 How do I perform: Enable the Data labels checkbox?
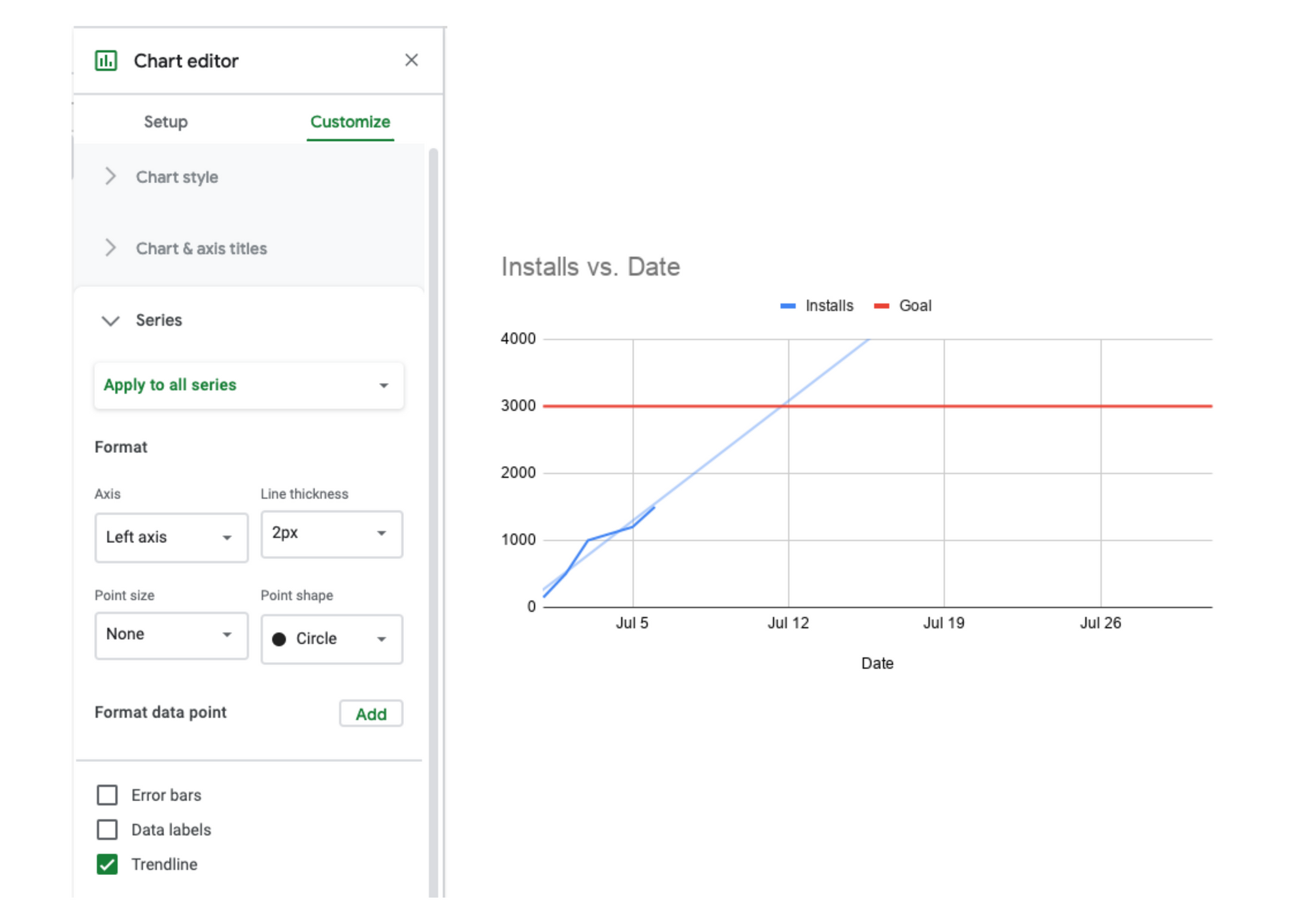tap(107, 829)
